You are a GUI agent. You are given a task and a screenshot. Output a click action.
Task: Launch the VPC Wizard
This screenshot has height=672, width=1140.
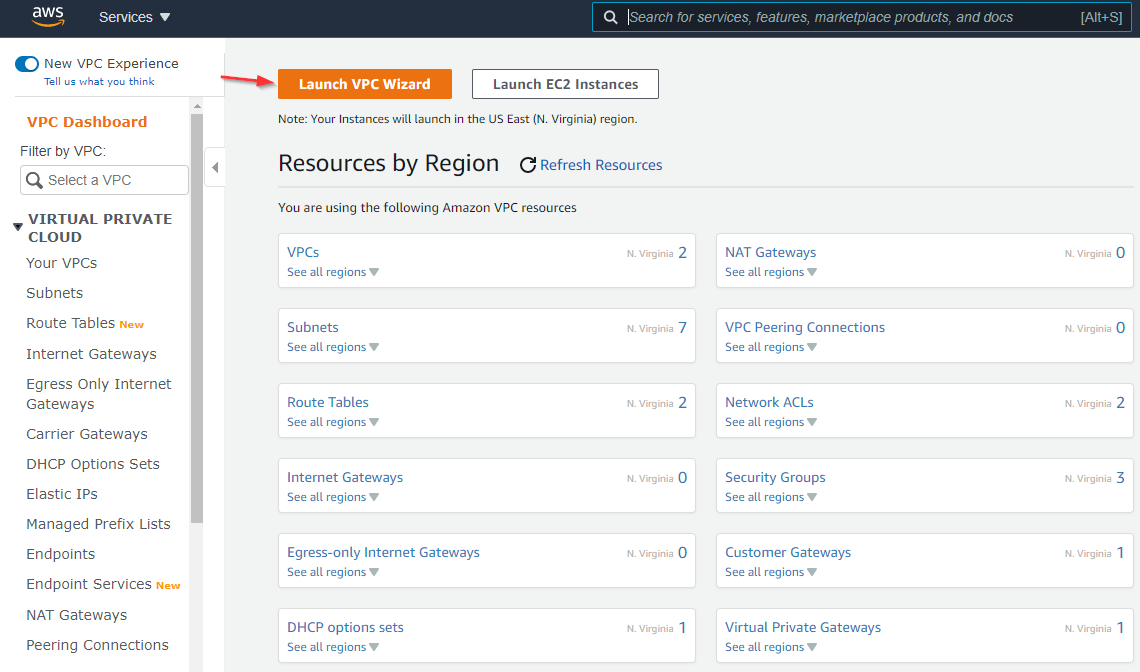[x=364, y=84]
